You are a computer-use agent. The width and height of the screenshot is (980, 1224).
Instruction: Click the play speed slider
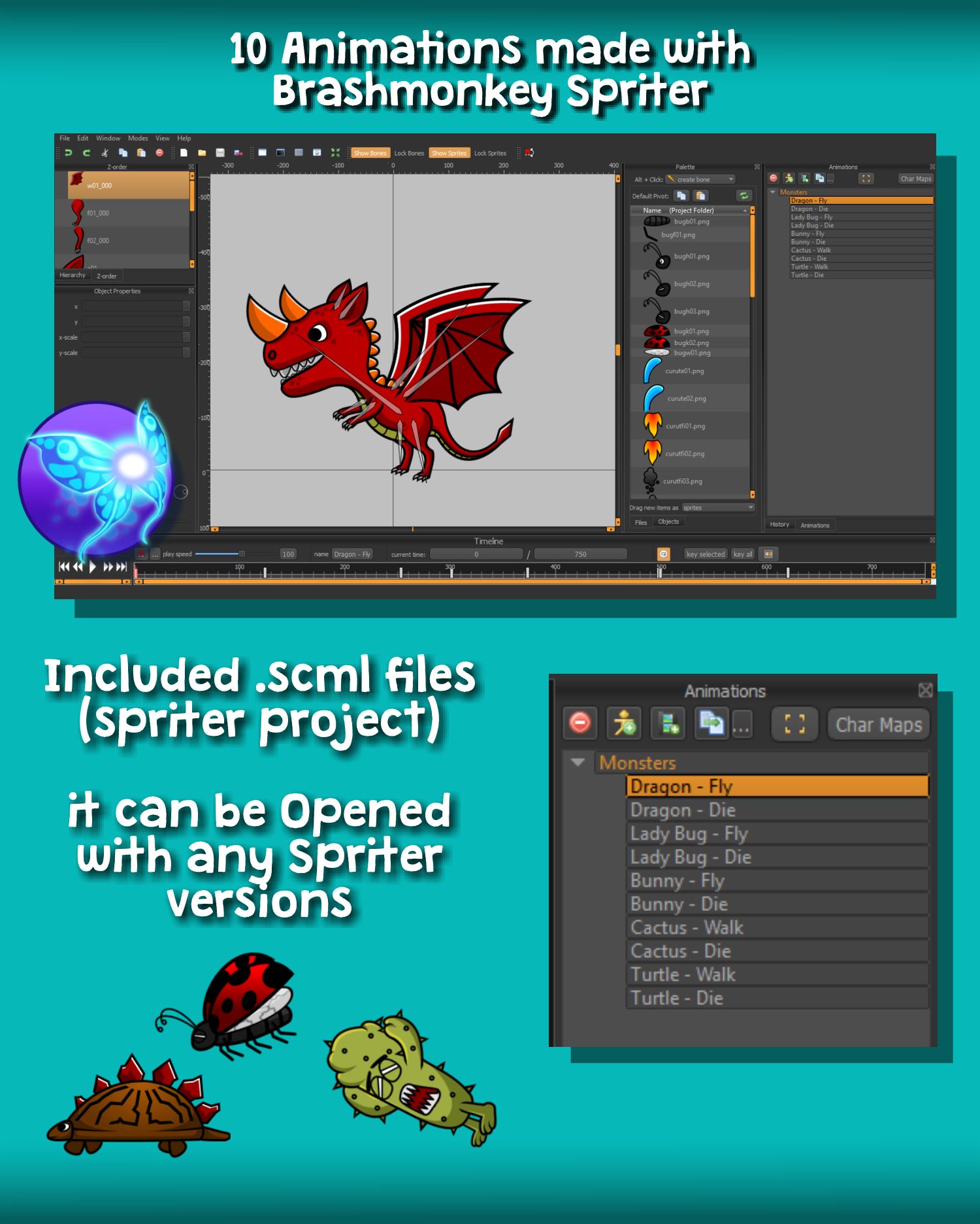point(235,554)
